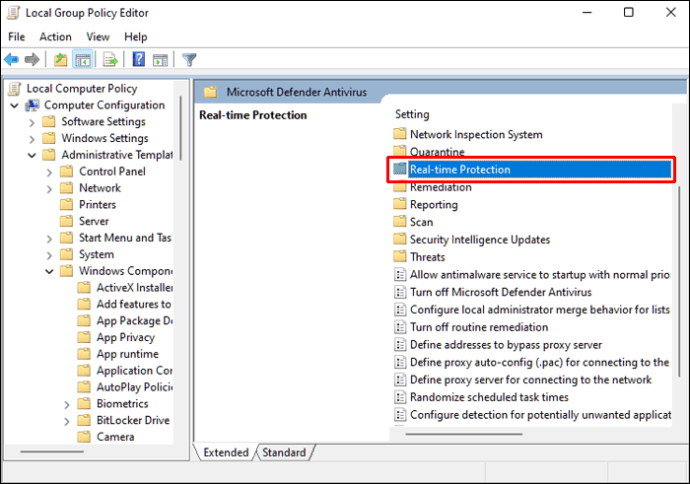This screenshot has width=690, height=484.
Task: Click the Forward arrow in the toolbar
Action: (32, 60)
